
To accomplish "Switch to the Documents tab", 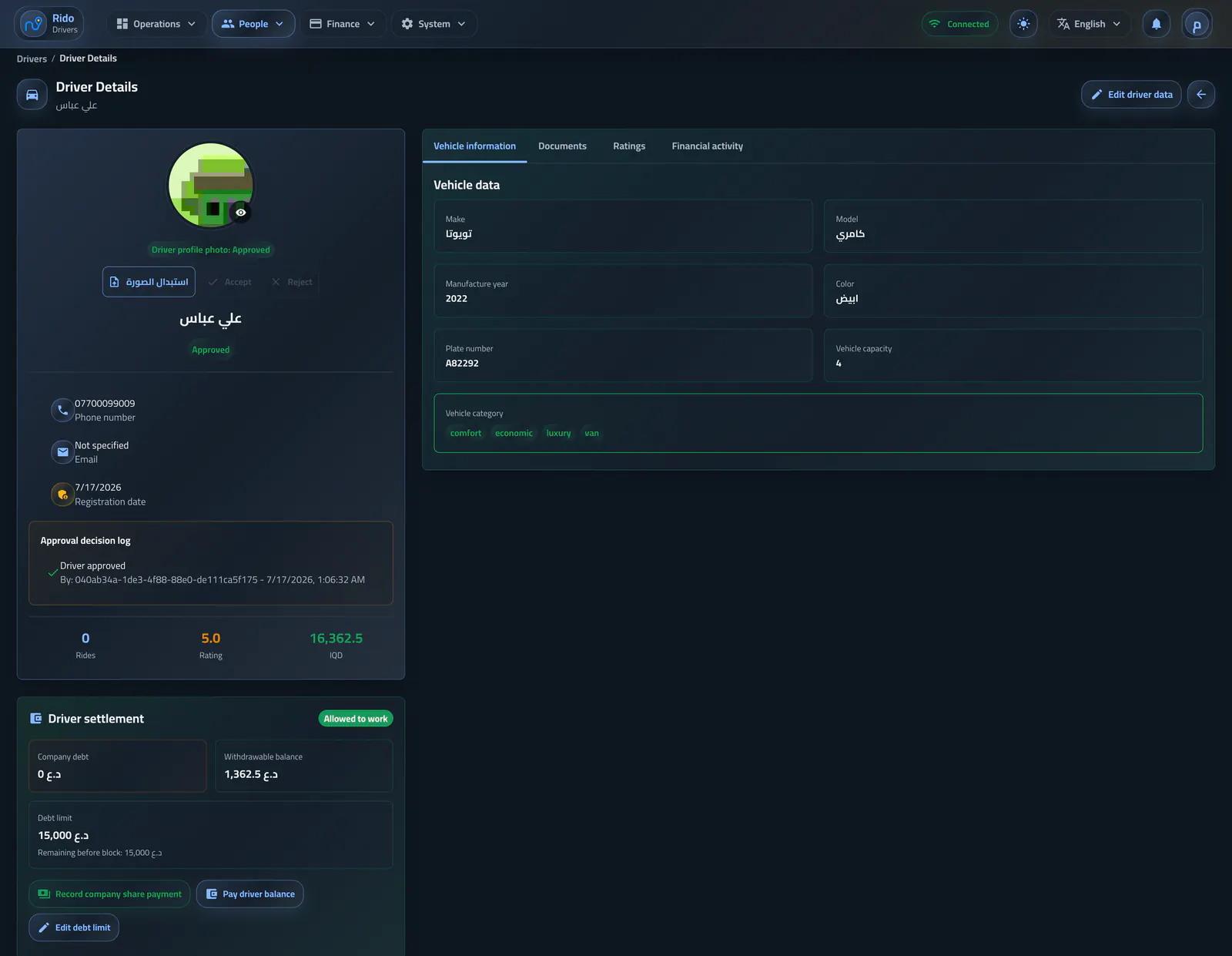I will click(562, 146).
